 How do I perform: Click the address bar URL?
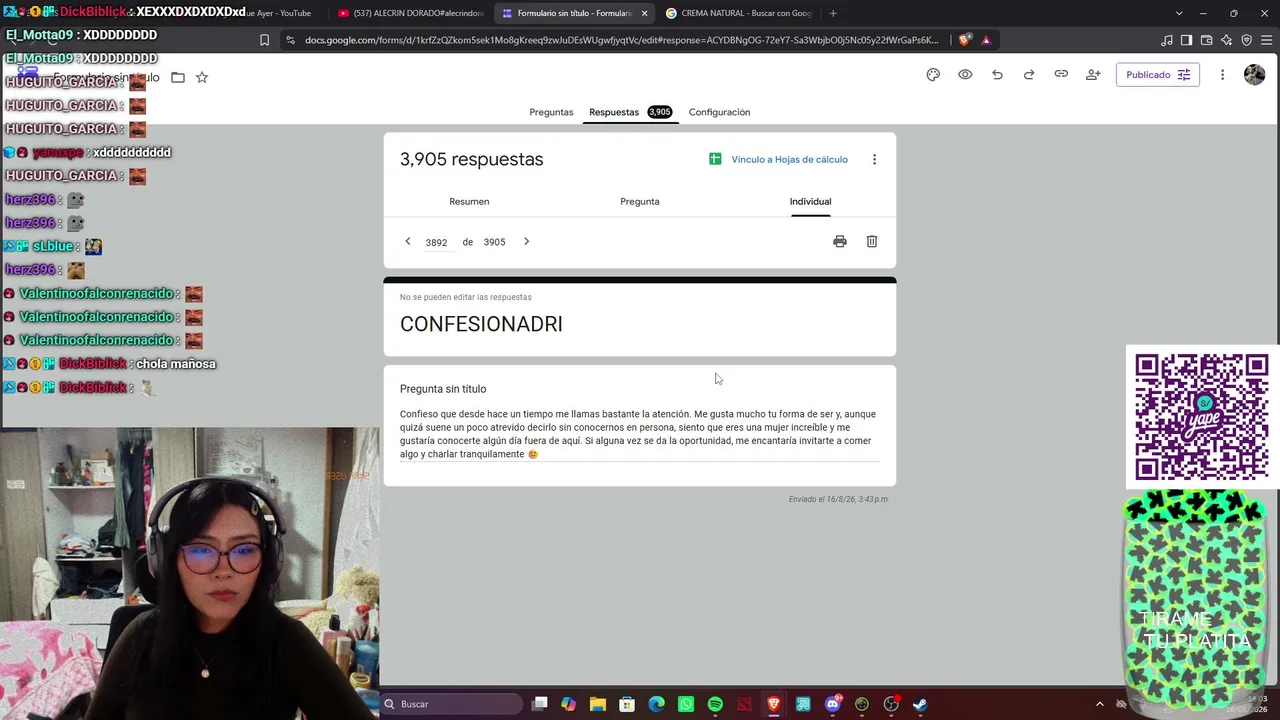tap(622, 40)
